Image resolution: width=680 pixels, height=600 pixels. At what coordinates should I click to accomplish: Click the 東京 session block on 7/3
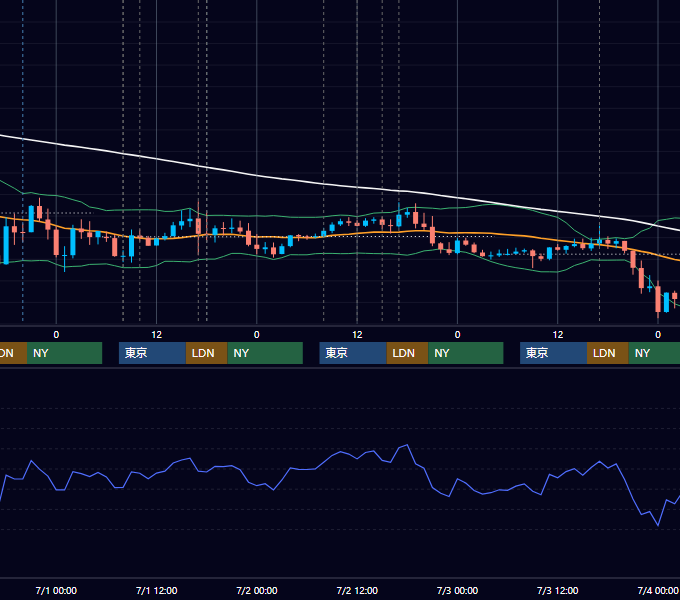click(x=553, y=353)
